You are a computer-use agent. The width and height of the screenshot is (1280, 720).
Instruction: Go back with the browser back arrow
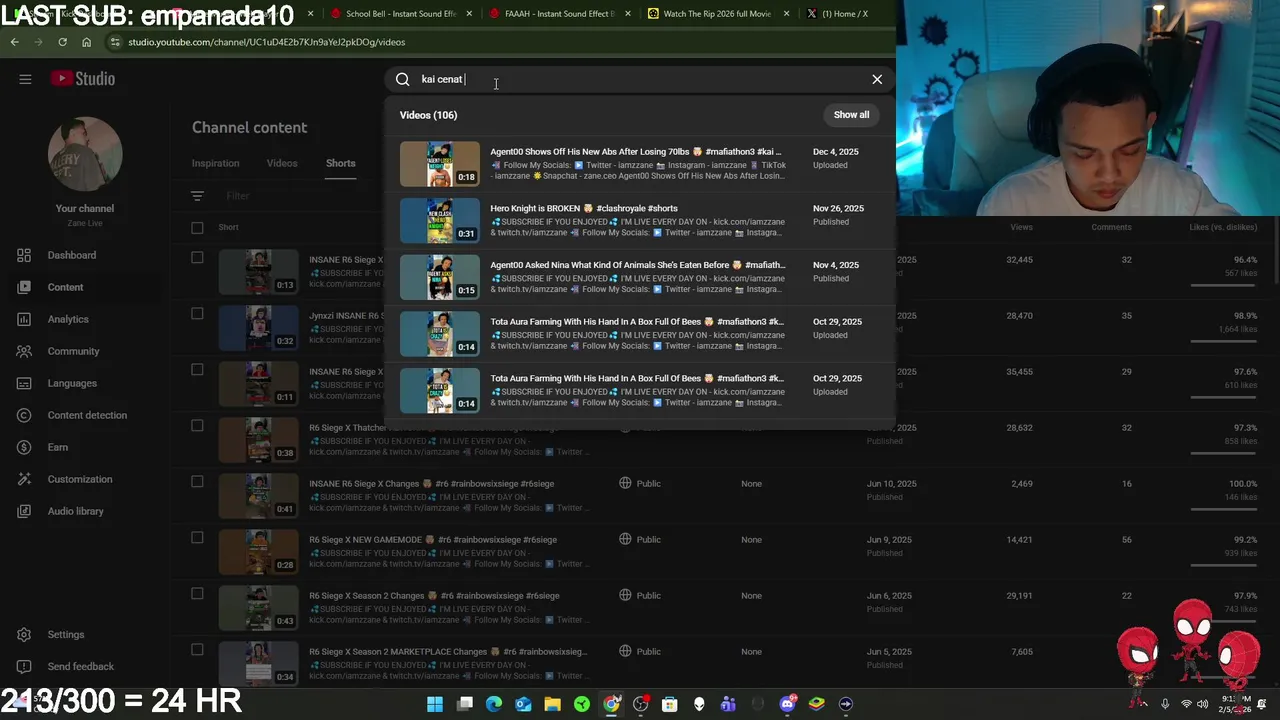14,42
